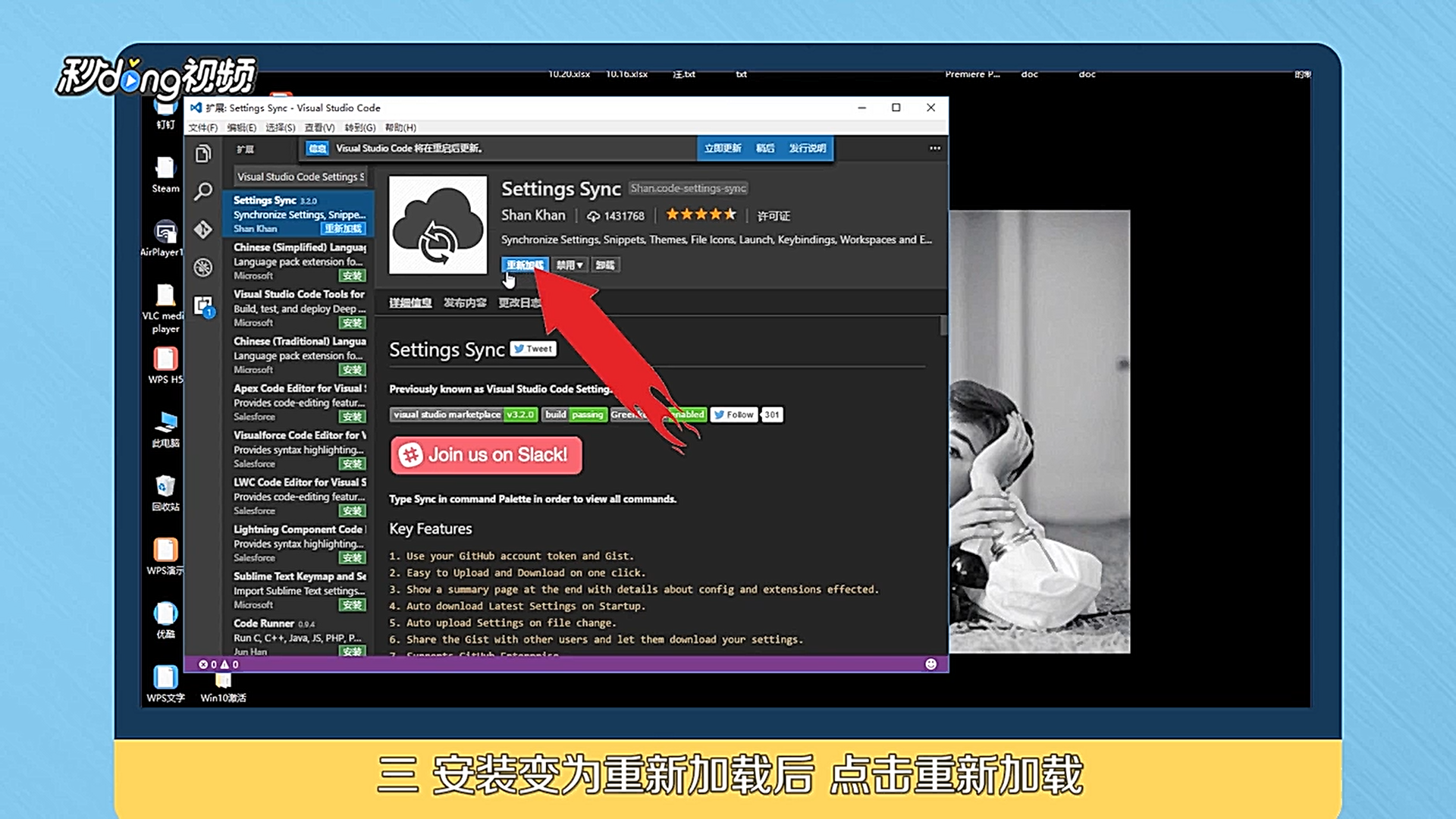Click reload button in Settings Sync list item
This screenshot has width=1456, height=819.
point(344,228)
